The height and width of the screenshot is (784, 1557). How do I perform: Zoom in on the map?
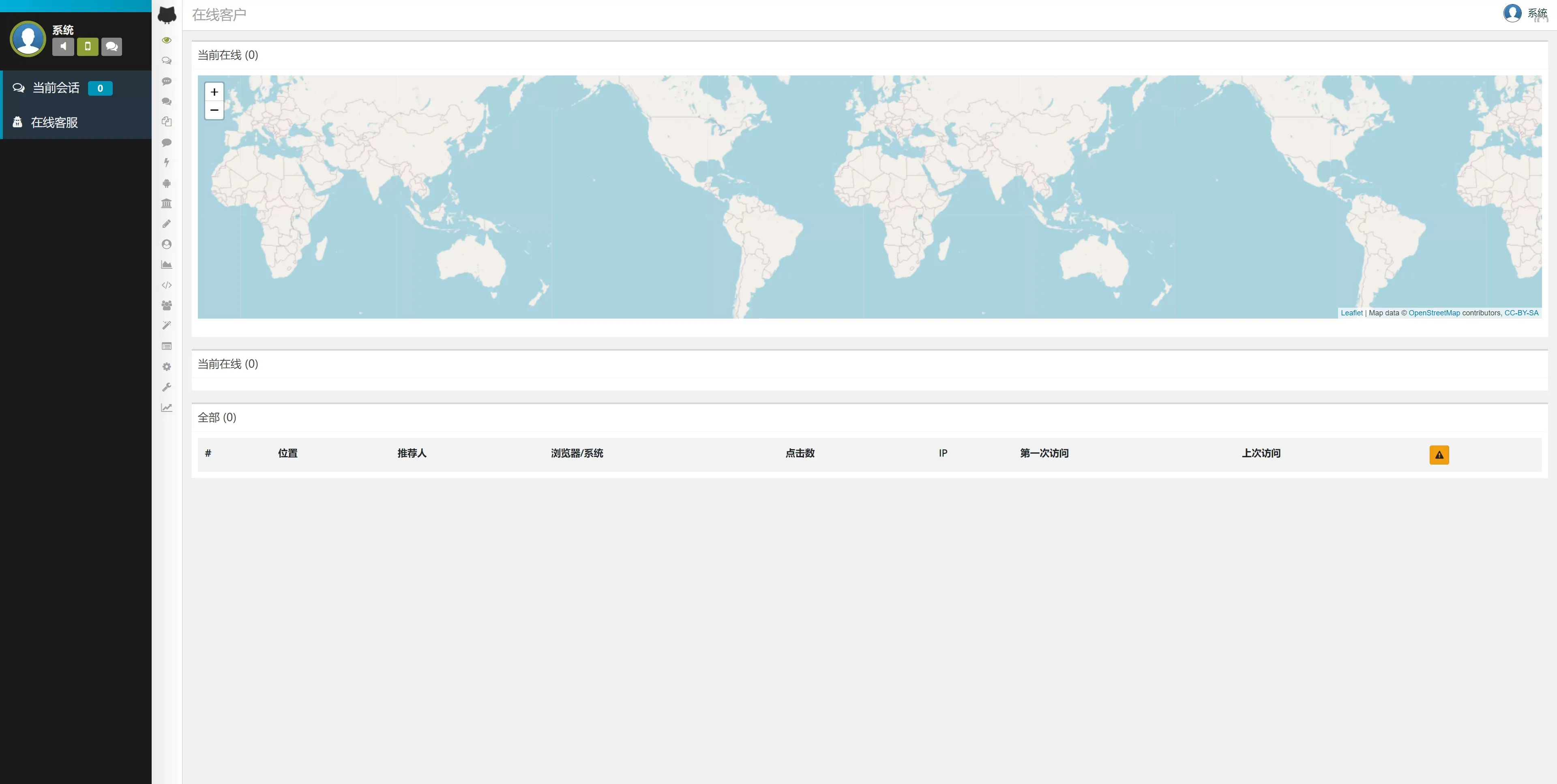pyautogui.click(x=214, y=92)
